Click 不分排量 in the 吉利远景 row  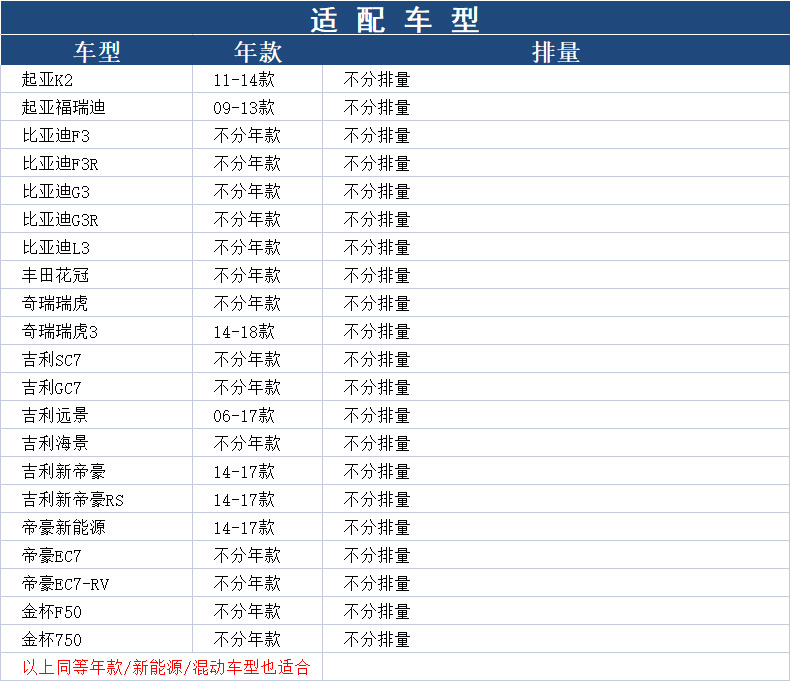tap(377, 416)
